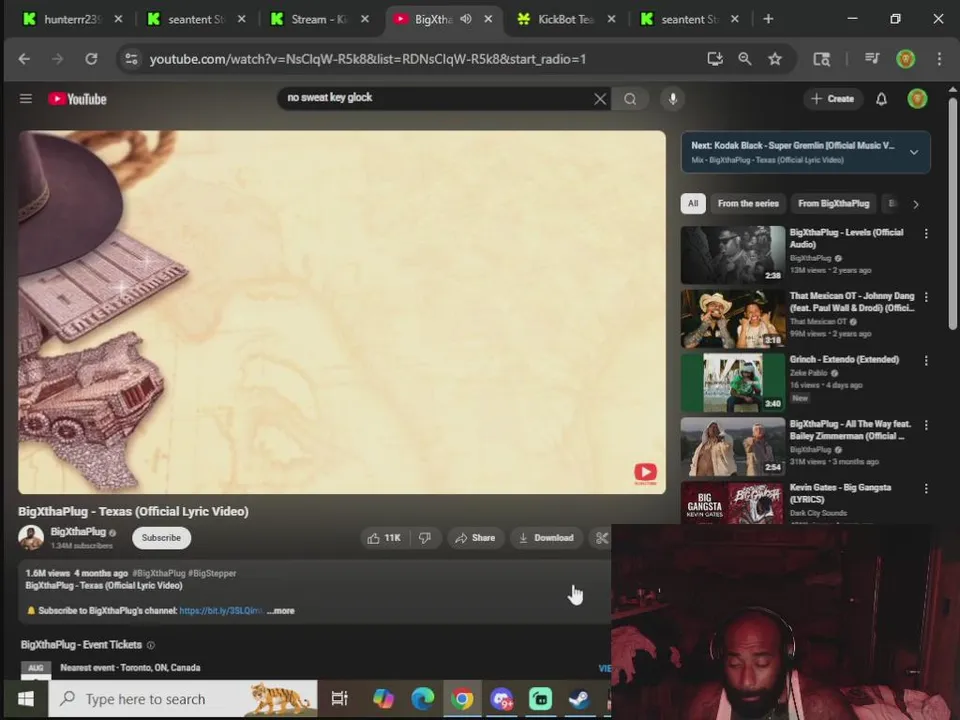Open the media controls icon in toolbar
Image resolution: width=960 pixels, height=720 pixels.
(x=872, y=58)
